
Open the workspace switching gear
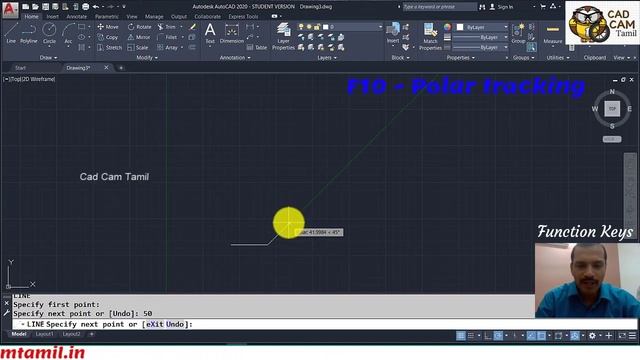pyautogui.click(x=592, y=336)
